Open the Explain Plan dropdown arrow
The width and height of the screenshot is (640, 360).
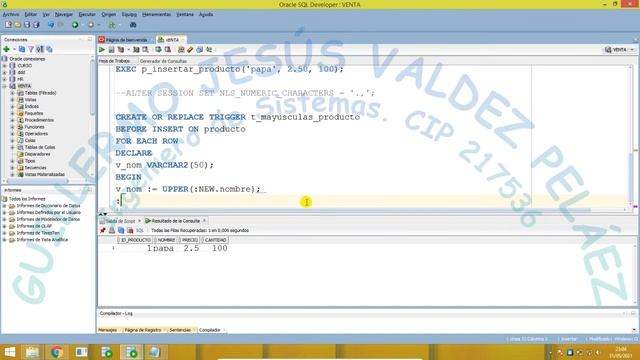[128, 50]
